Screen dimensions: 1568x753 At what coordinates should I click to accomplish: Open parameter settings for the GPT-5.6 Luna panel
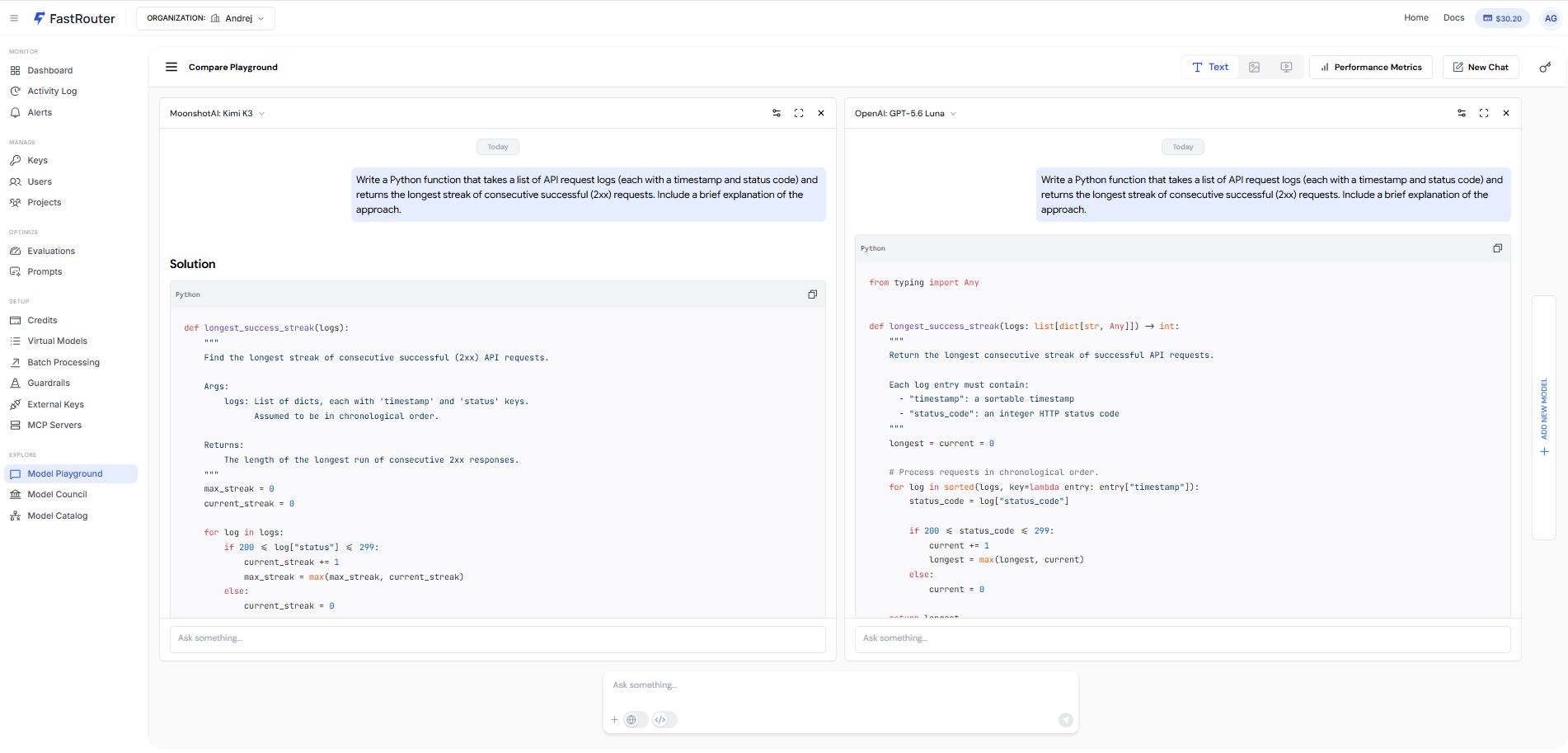pos(1462,113)
